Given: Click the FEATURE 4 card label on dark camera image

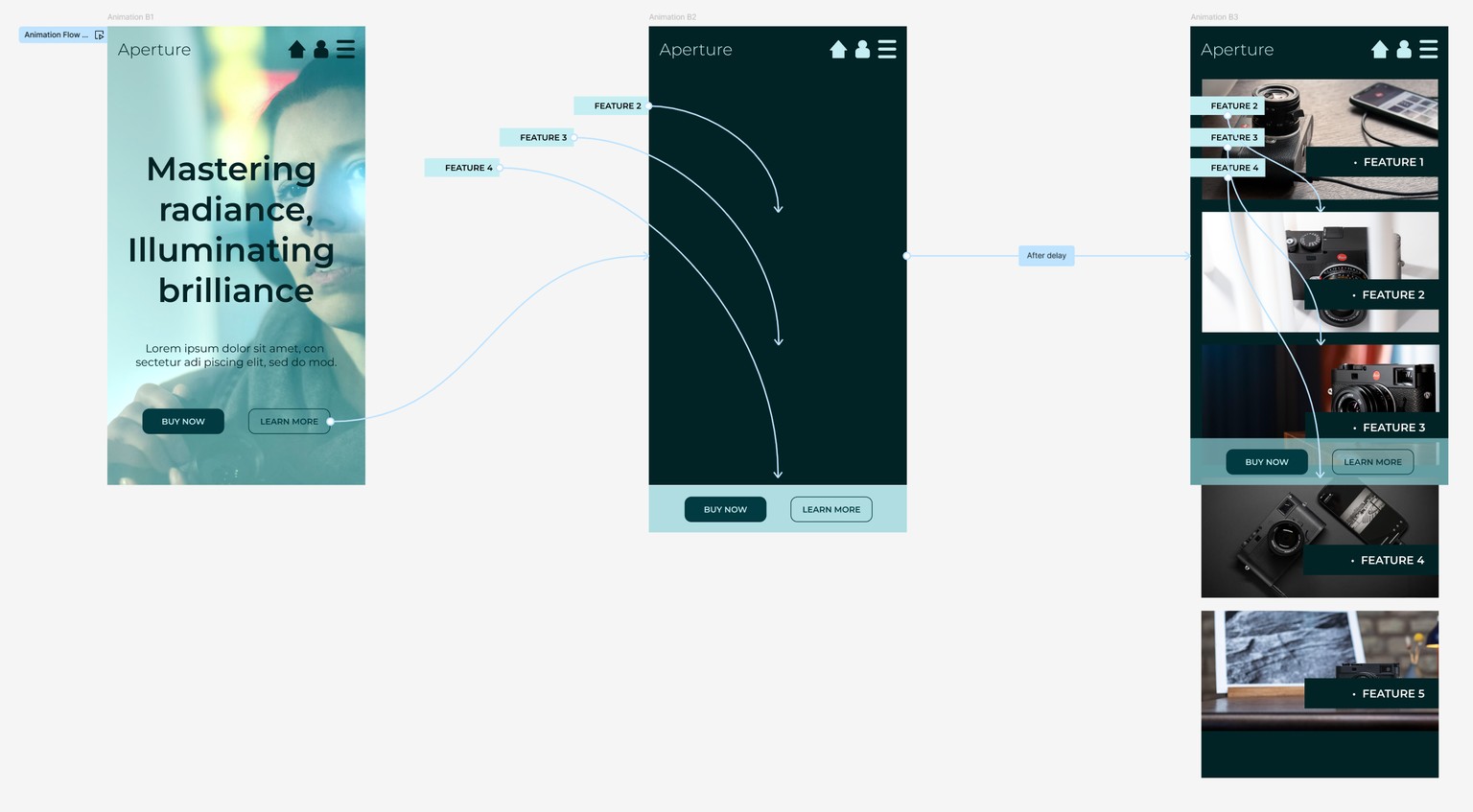Looking at the screenshot, I should tap(1372, 560).
